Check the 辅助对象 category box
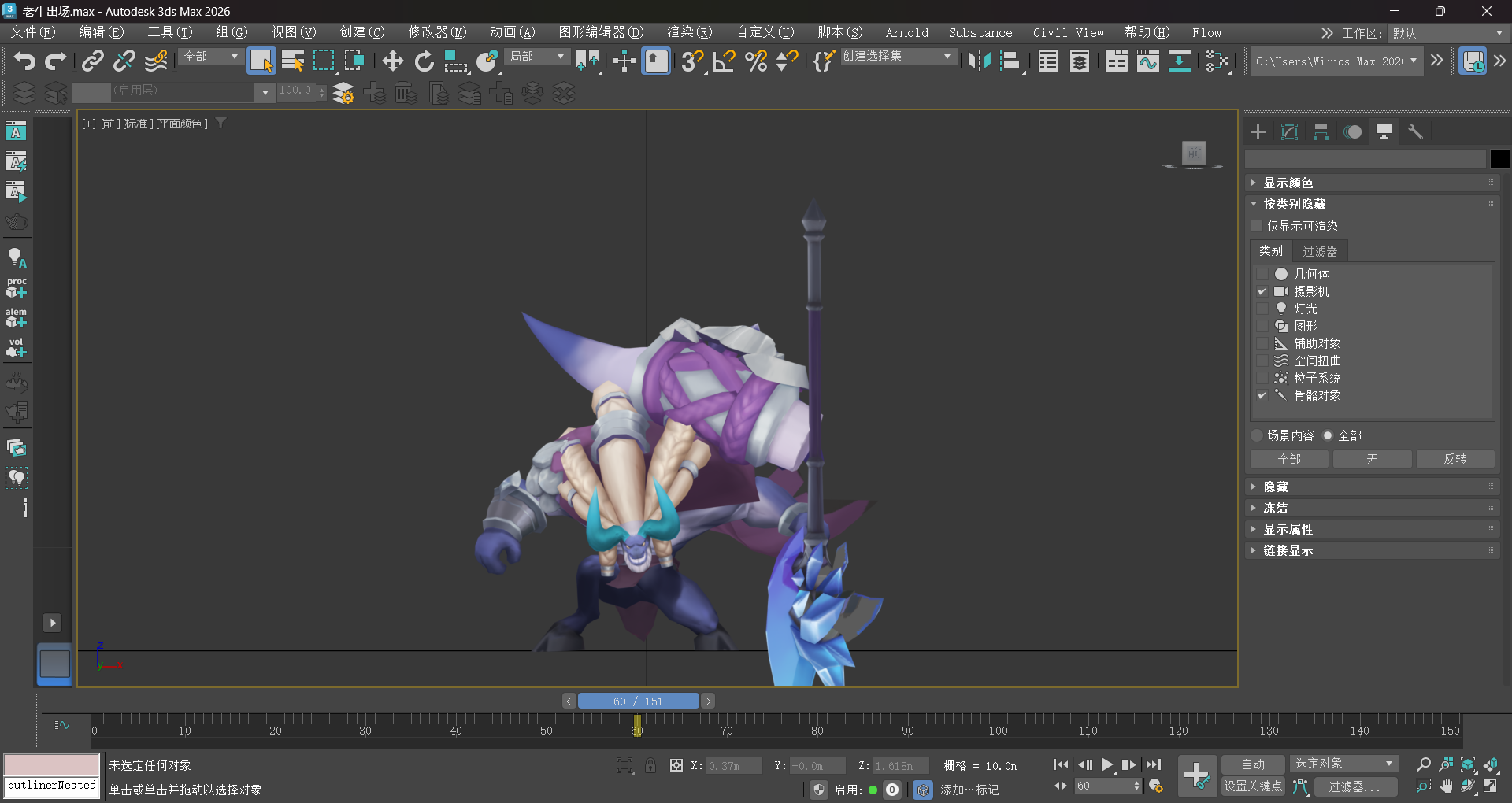The width and height of the screenshot is (1512, 803). 1262,343
